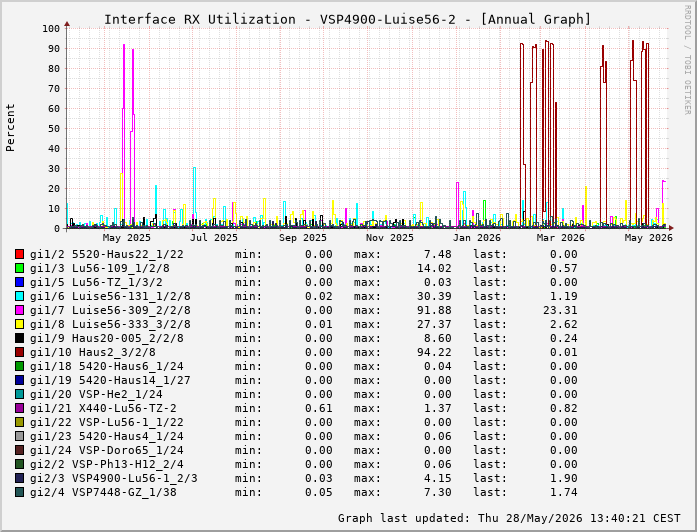
Task: Click the green swatch for gi1/3 Lu56-109_1/2/8
Action: click(x=19, y=268)
